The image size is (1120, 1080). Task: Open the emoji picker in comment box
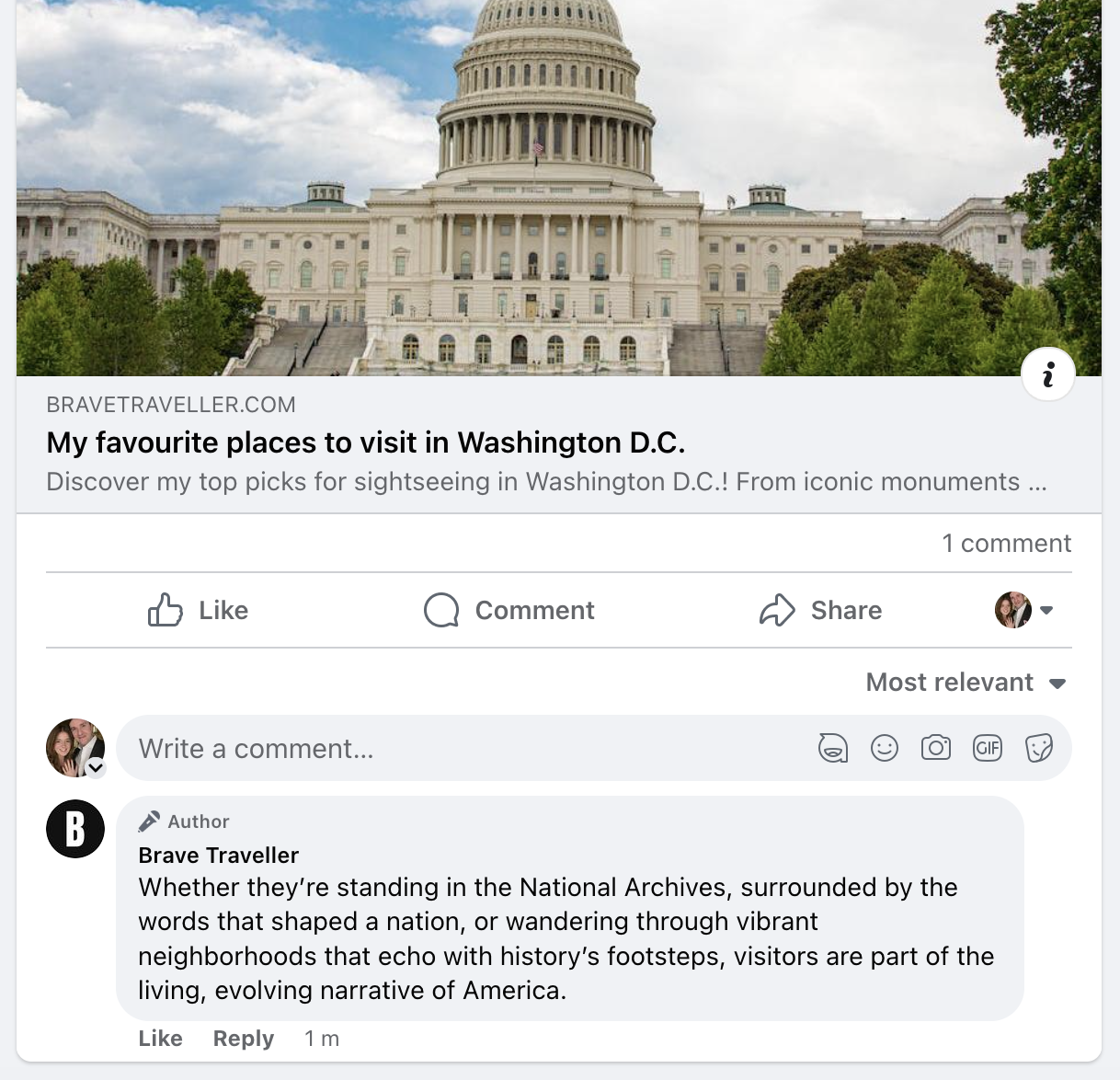[885, 748]
